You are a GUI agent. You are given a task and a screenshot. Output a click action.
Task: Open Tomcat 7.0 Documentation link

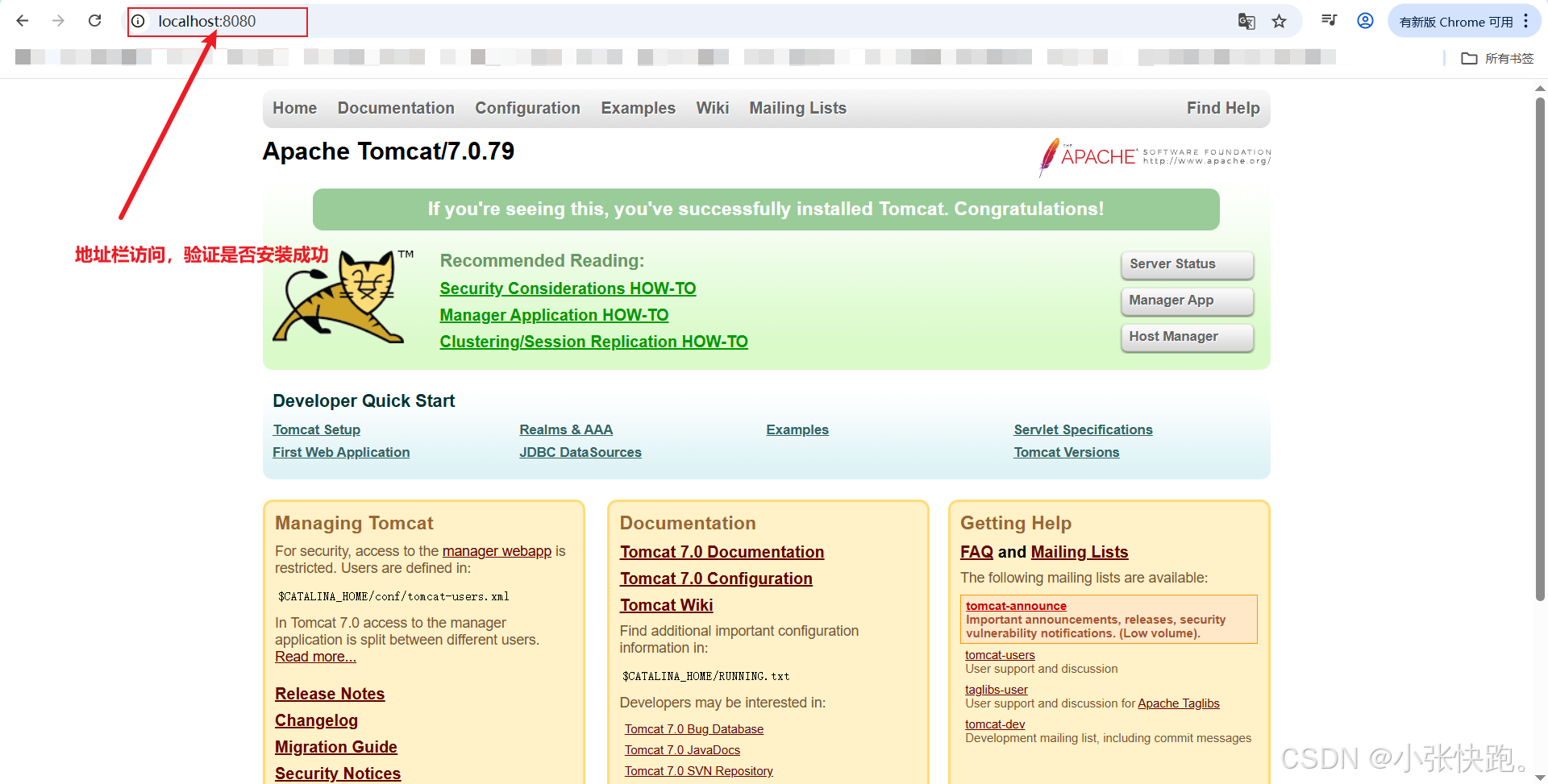722,552
